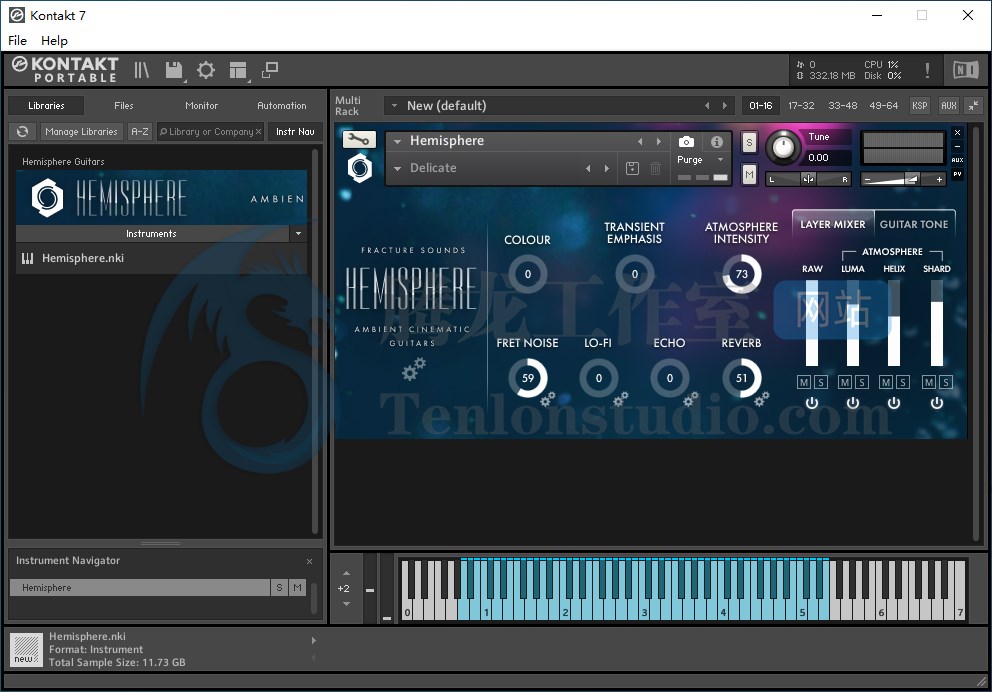Open the Hemisphere instrument name dropdown

[397, 142]
